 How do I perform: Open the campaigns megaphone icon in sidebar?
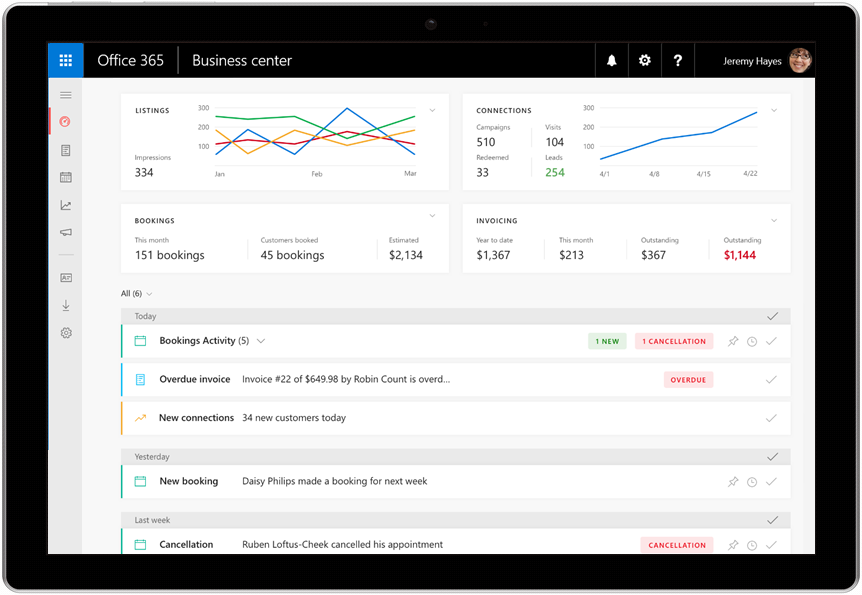[66, 232]
